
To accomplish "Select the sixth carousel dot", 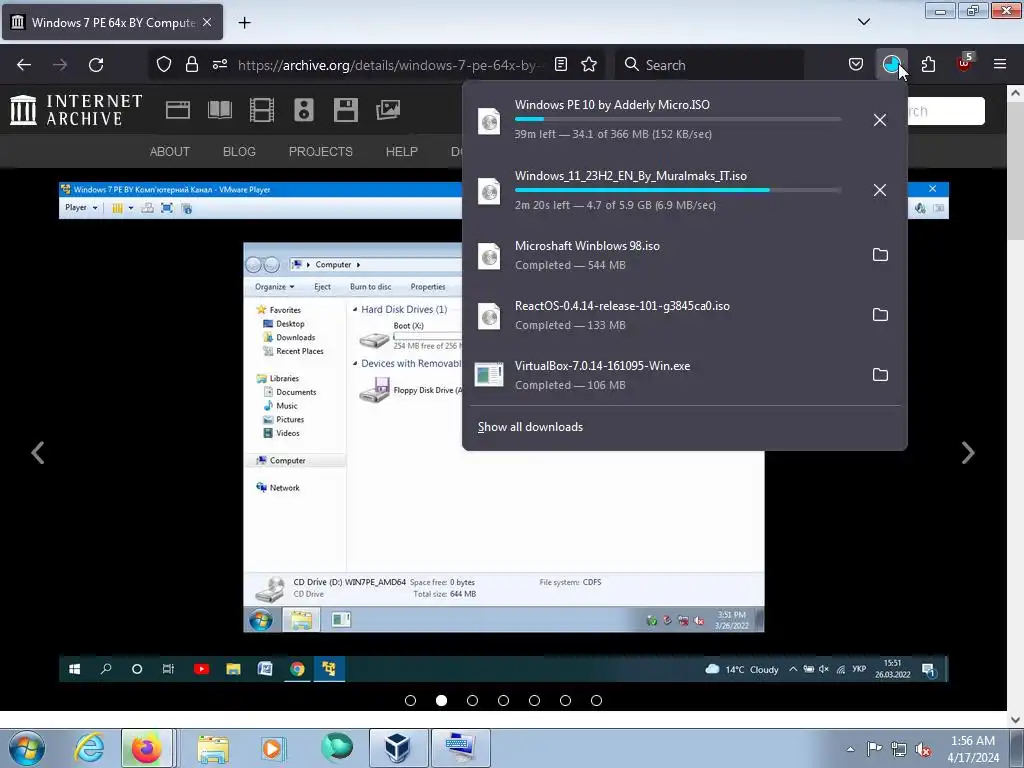I will [565, 701].
